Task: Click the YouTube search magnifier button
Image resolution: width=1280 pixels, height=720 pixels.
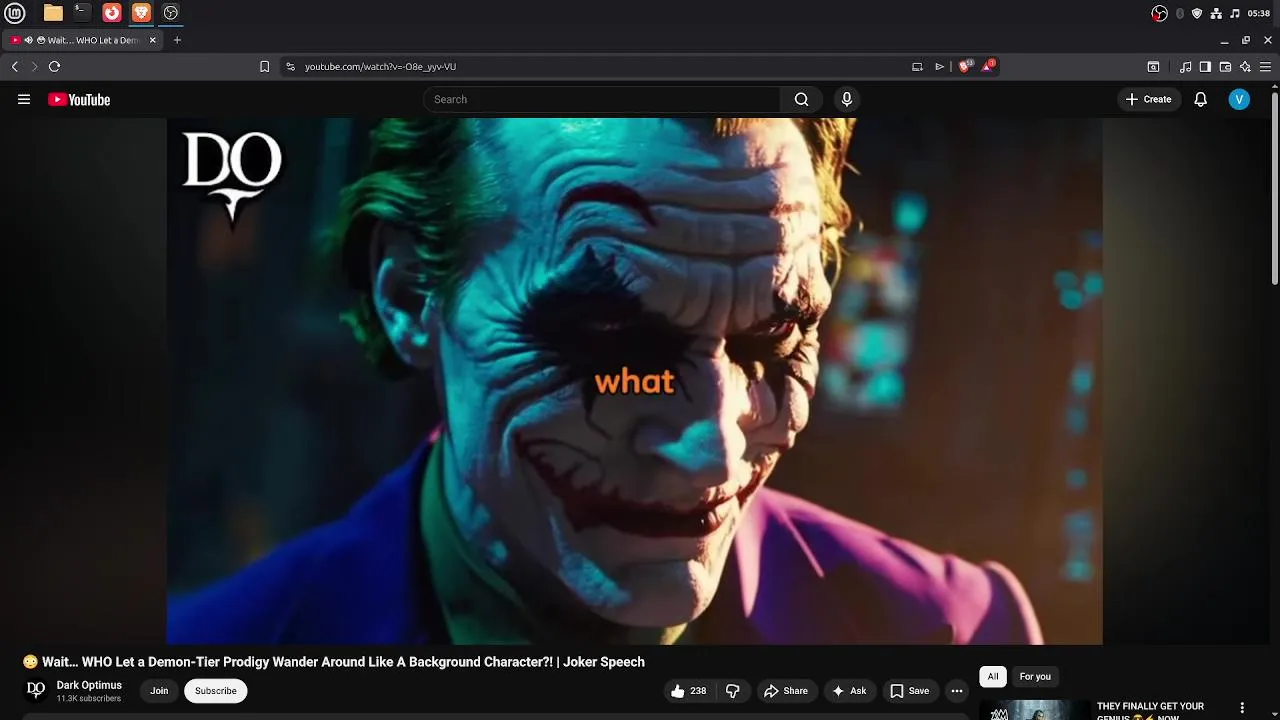Action: pos(801,99)
